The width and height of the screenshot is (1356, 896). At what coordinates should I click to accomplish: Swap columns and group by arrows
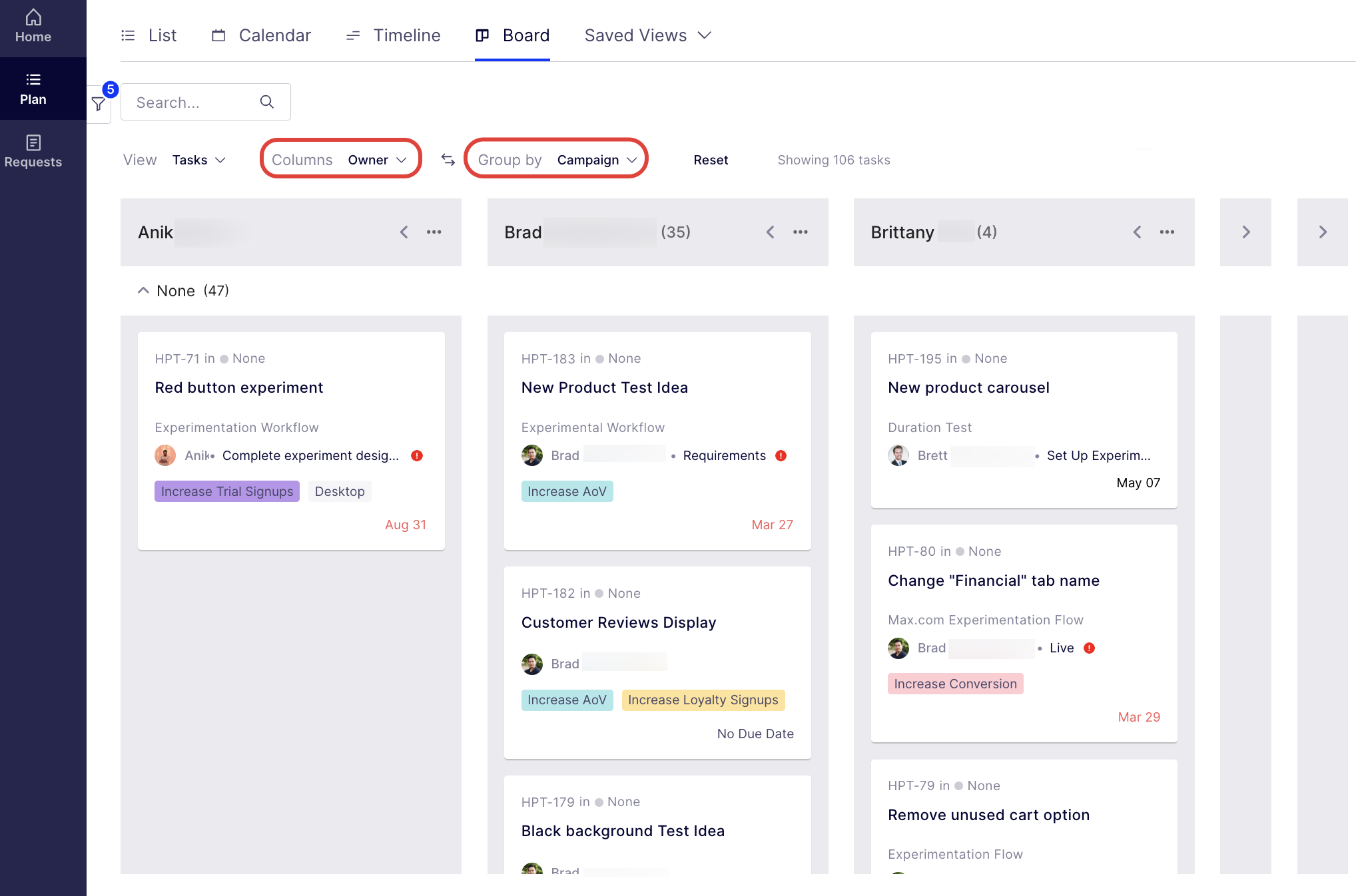point(448,160)
